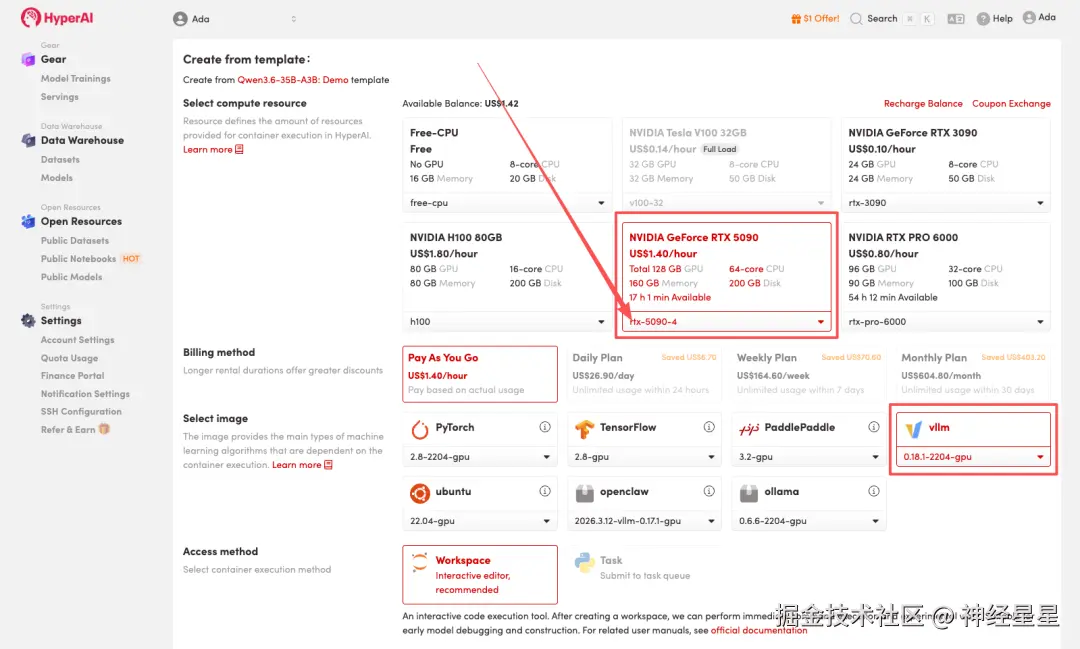Click the PaddlePaddle info icon
The image size is (1080, 649).
(x=873, y=427)
